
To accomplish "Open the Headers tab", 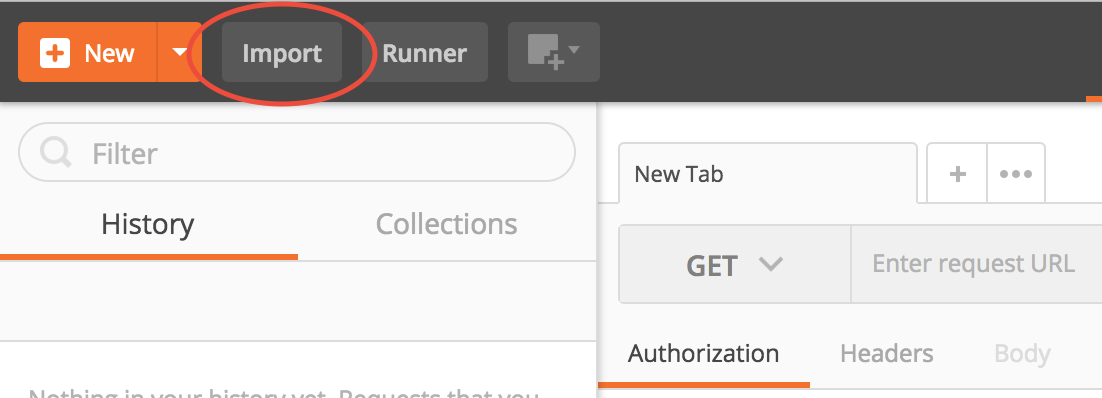I will pyautogui.click(x=887, y=353).
